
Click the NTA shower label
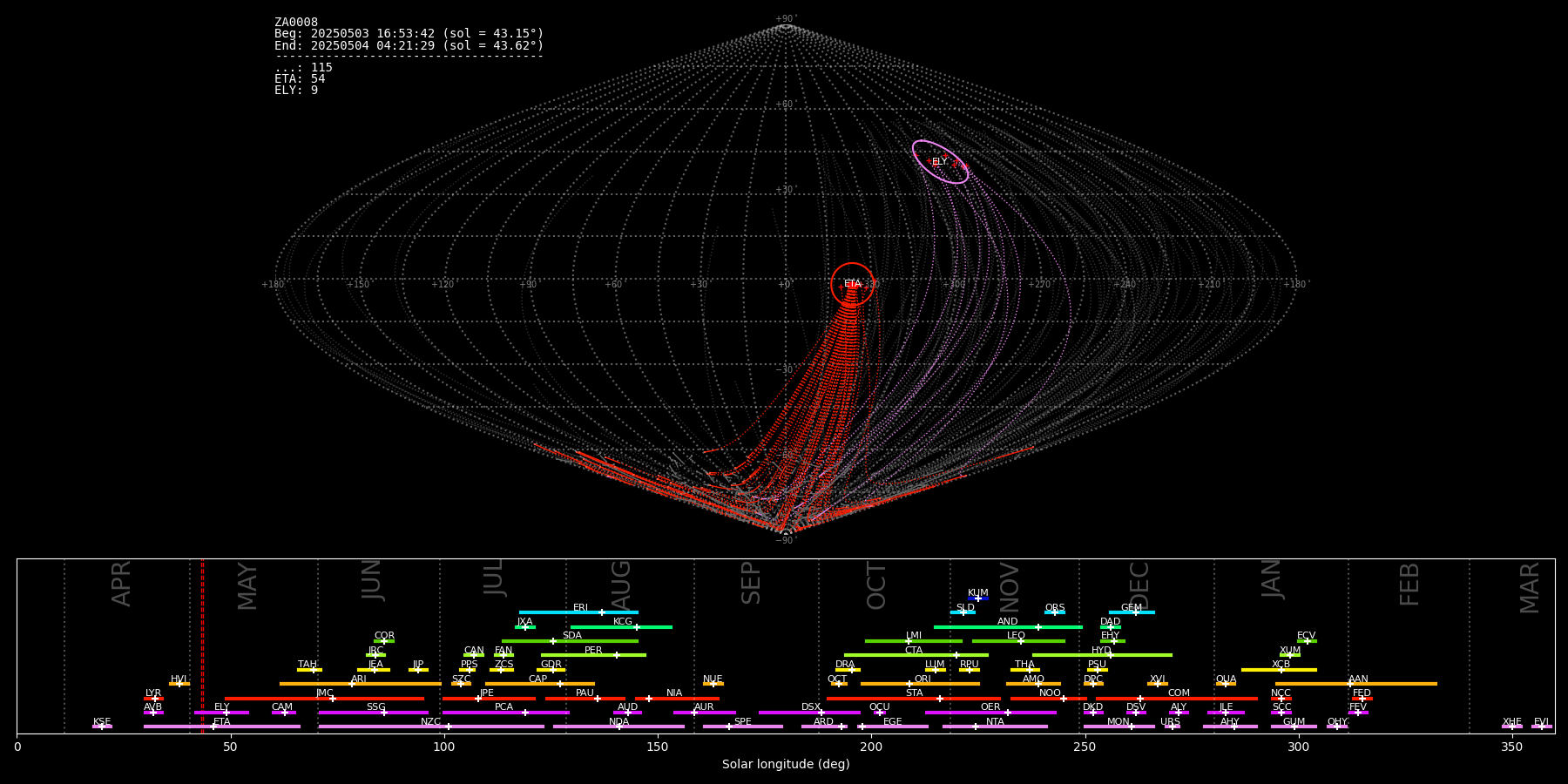pyautogui.click(x=995, y=722)
